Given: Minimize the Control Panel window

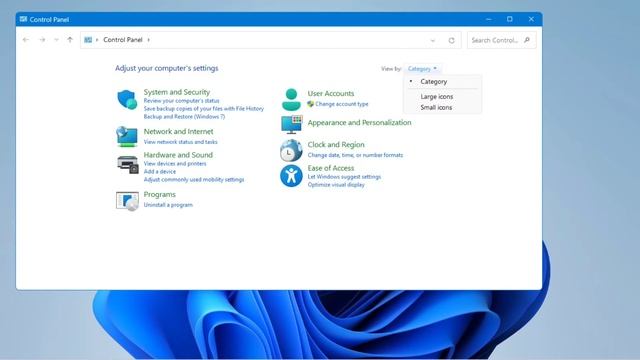Looking at the screenshot, I should coord(489,19).
